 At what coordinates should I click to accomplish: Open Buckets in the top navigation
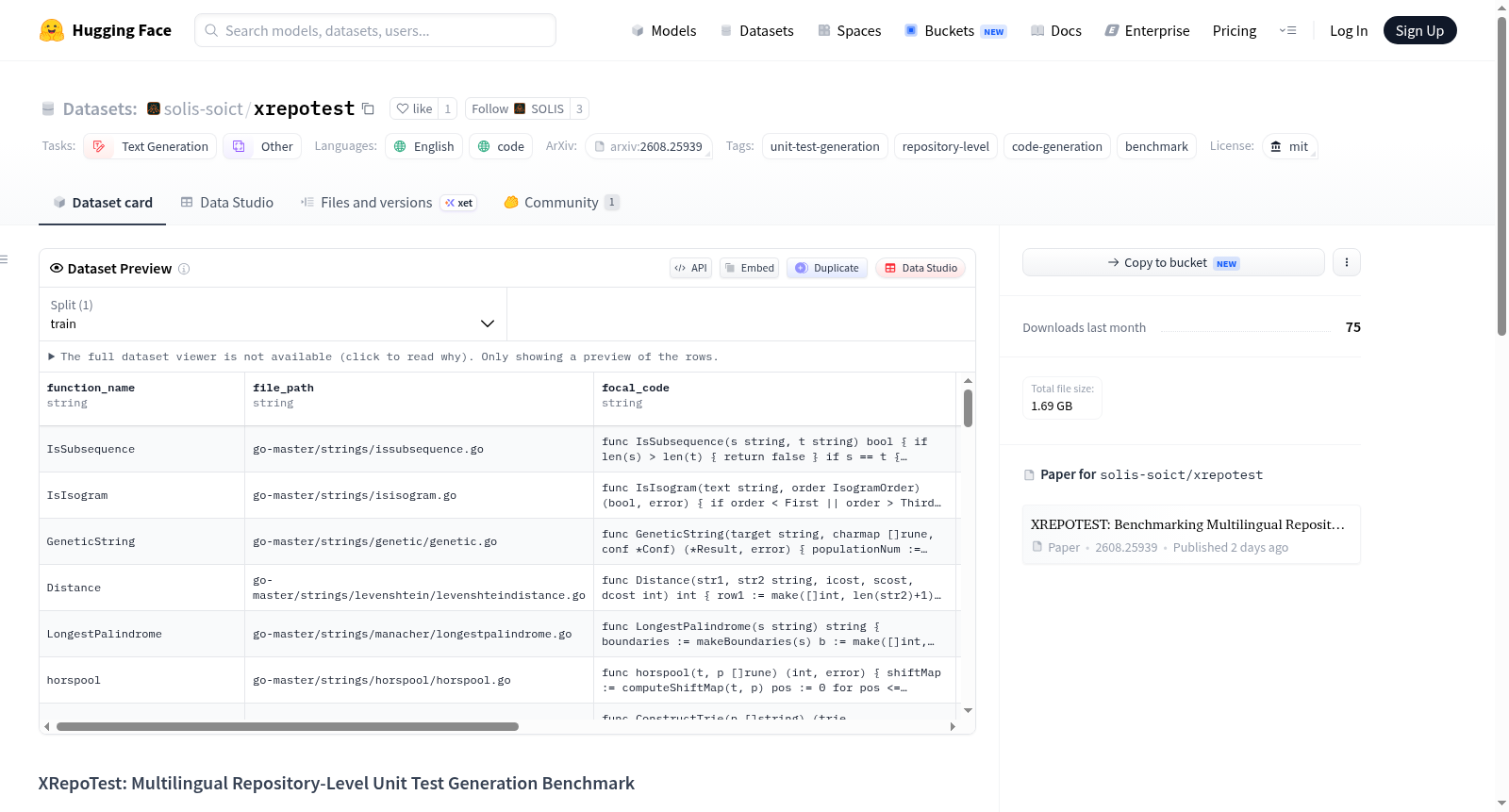coord(955,30)
